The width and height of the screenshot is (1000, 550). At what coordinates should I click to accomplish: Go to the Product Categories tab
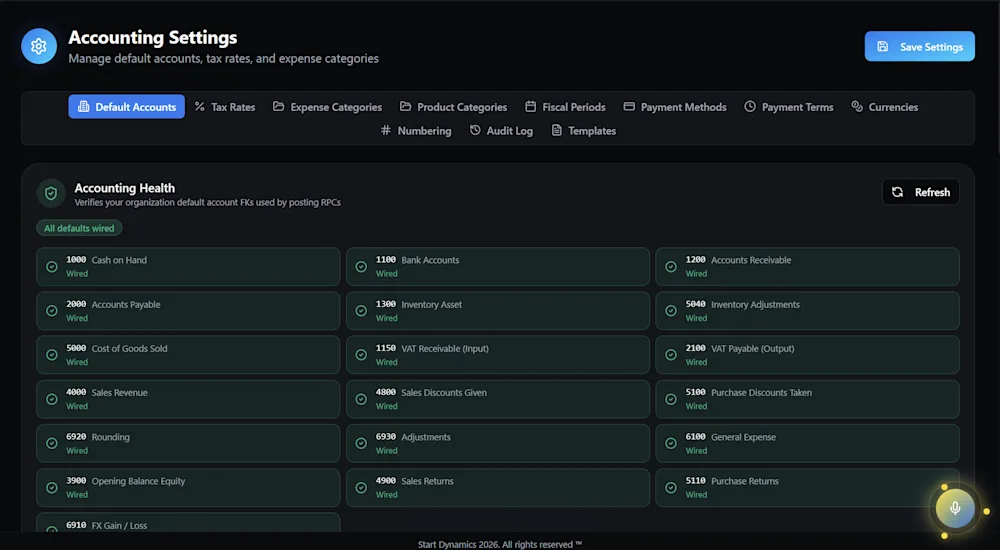point(453,107)
